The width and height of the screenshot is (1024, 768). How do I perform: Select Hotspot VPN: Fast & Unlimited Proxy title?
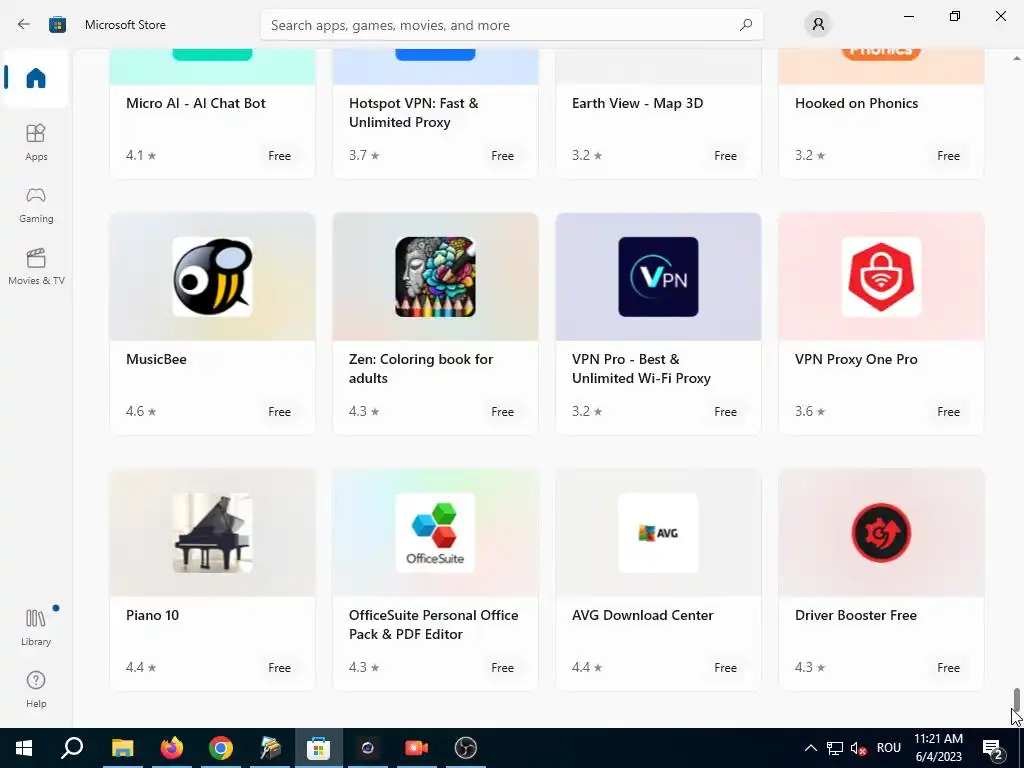(x=413, y=112)
